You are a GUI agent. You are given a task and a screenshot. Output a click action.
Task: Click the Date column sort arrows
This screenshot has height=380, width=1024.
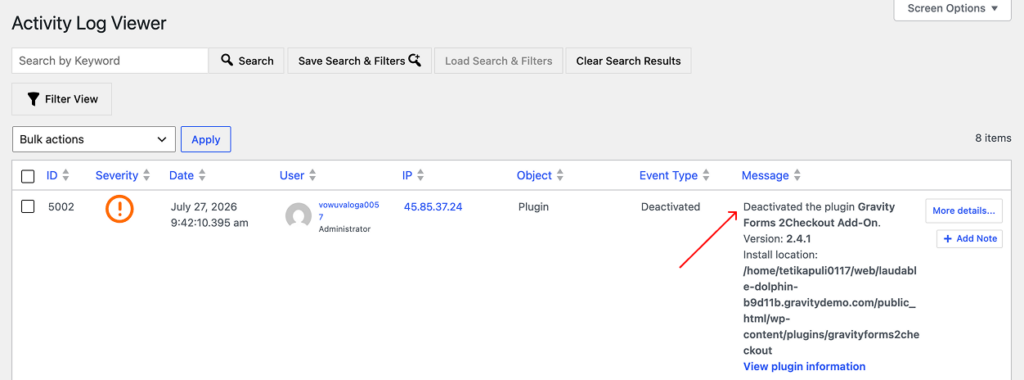(x=202, y=176)
